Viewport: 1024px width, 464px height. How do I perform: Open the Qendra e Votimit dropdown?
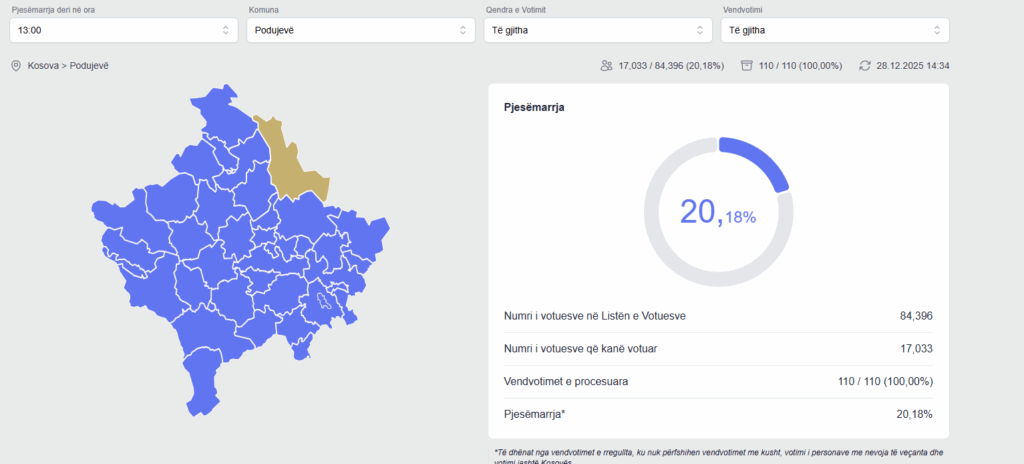597,30
